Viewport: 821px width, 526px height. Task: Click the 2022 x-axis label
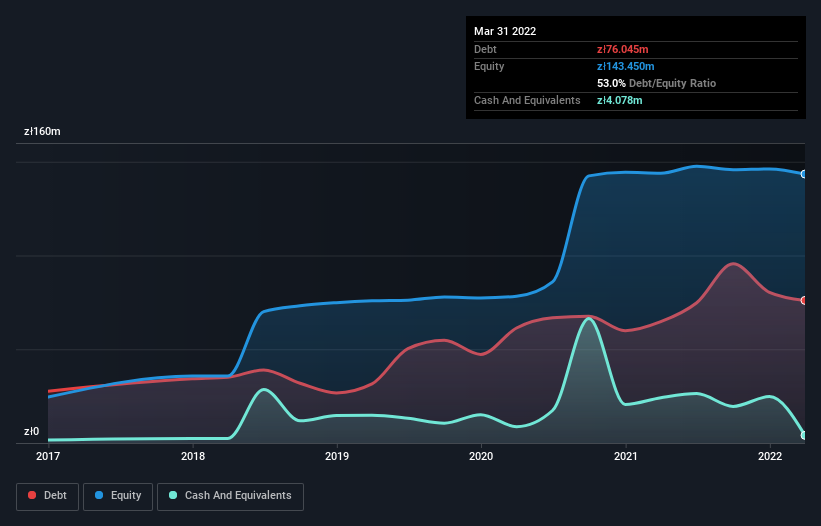click(770, 456)
